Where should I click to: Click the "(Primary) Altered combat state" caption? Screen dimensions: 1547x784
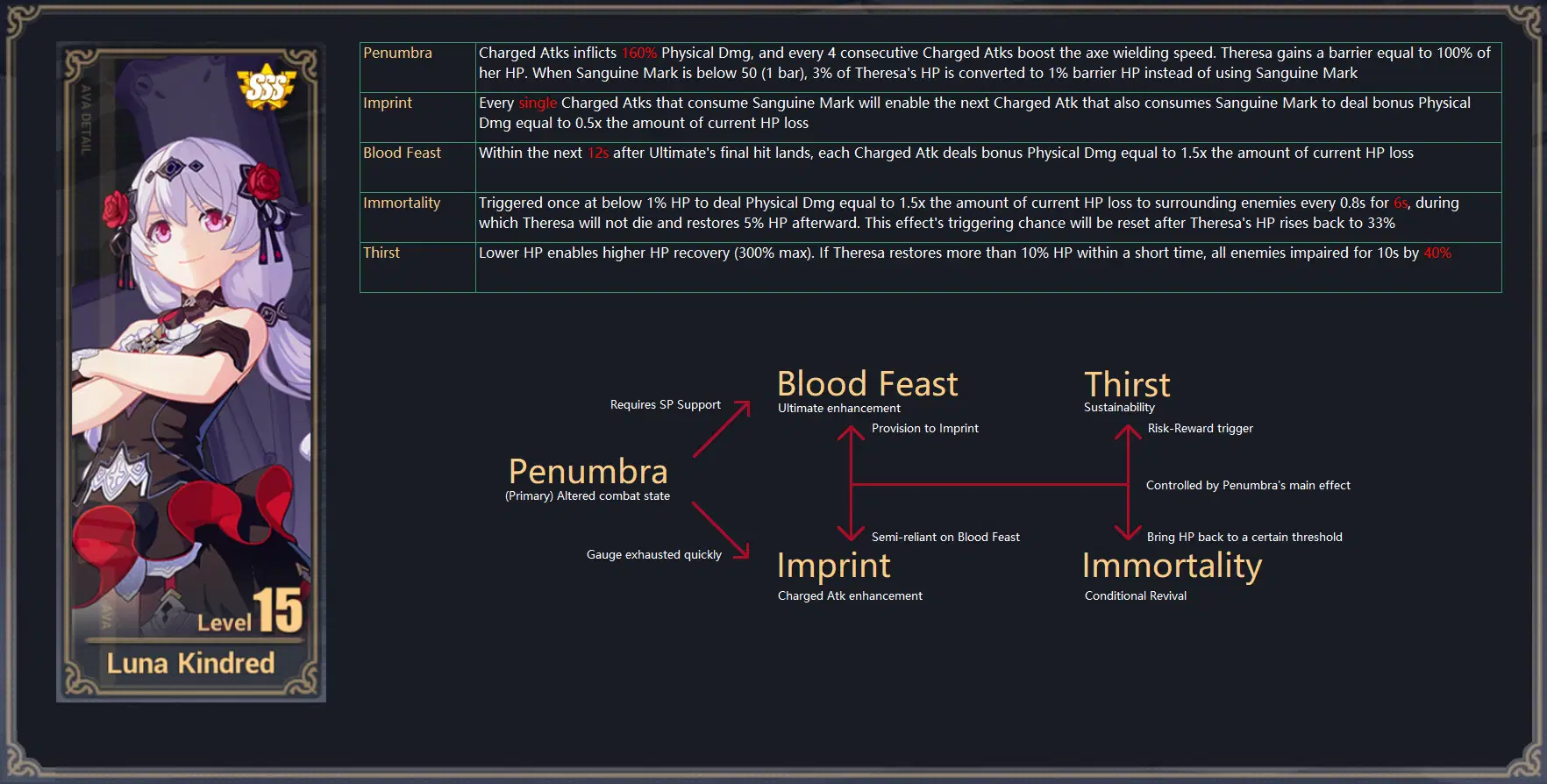point(588,496)
